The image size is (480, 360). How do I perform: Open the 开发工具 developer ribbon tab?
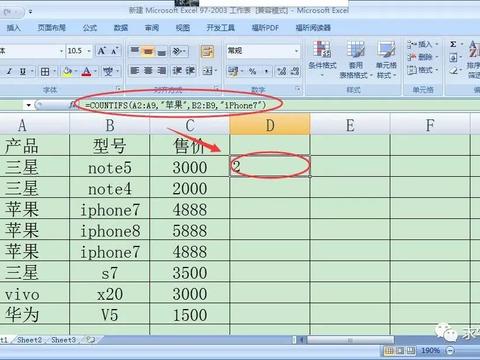tap(221, 28)
